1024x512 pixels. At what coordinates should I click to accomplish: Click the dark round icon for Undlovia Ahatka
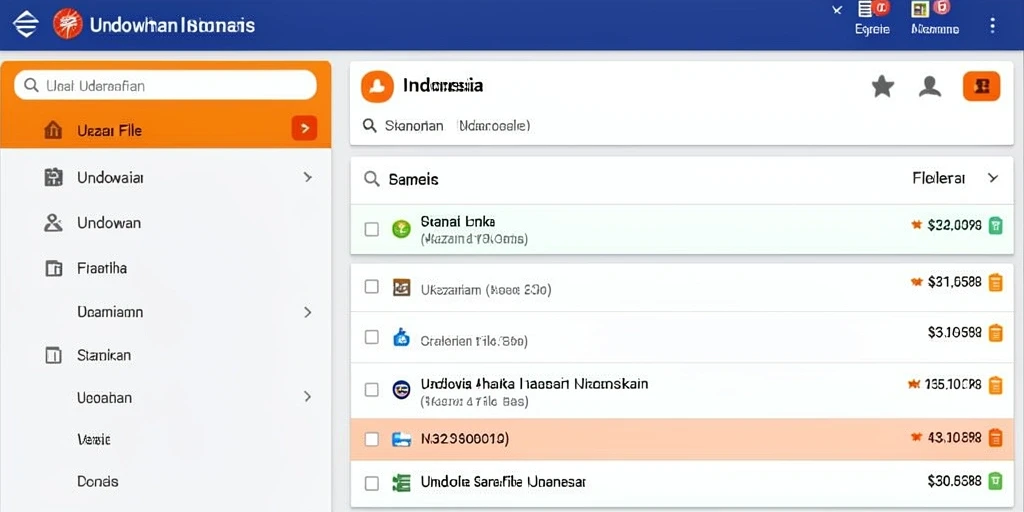pyautogui.click(x=401, y=389)
